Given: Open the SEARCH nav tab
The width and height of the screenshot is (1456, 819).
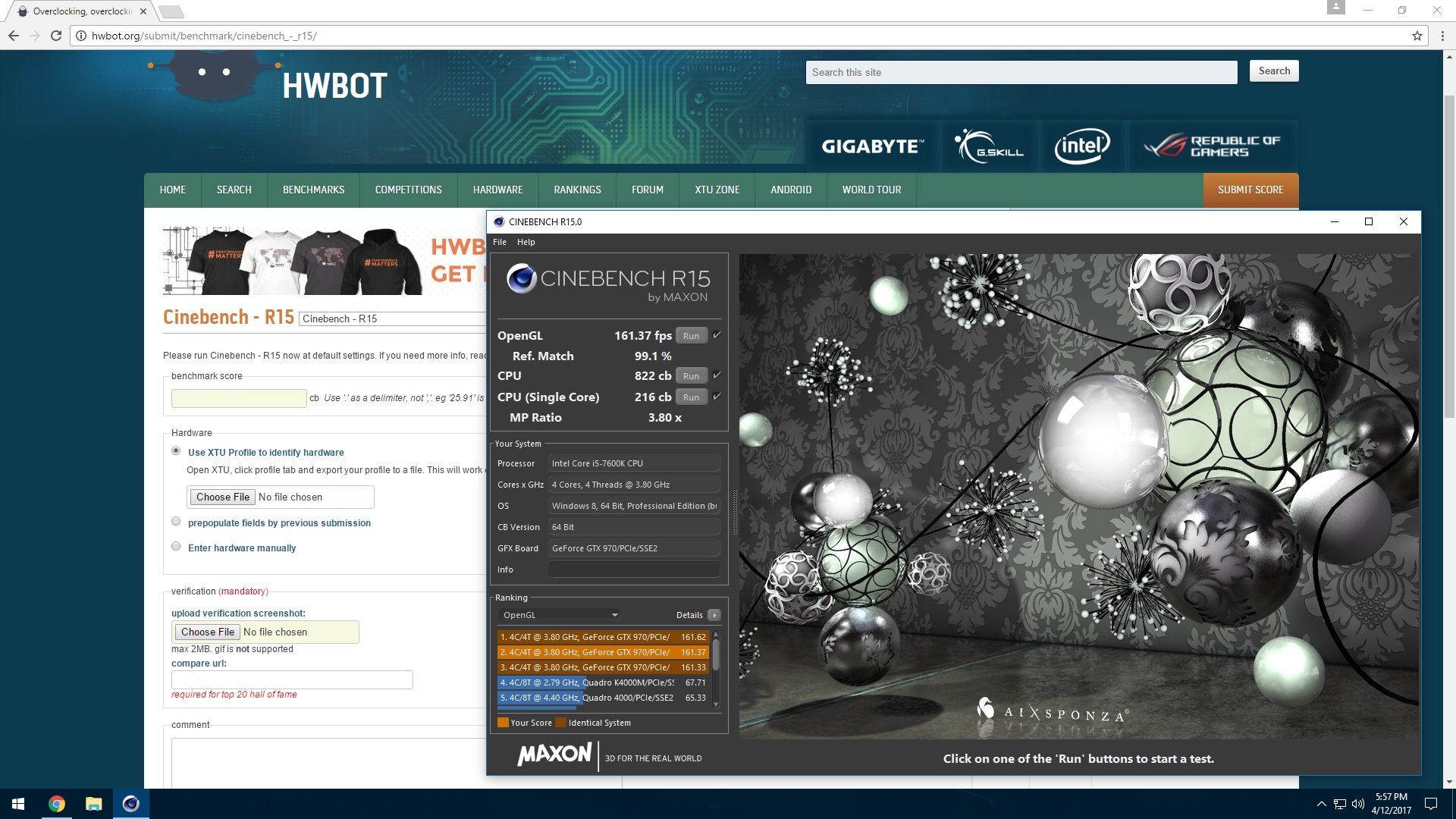Looking at the screenshot, I should pos(234,190).
